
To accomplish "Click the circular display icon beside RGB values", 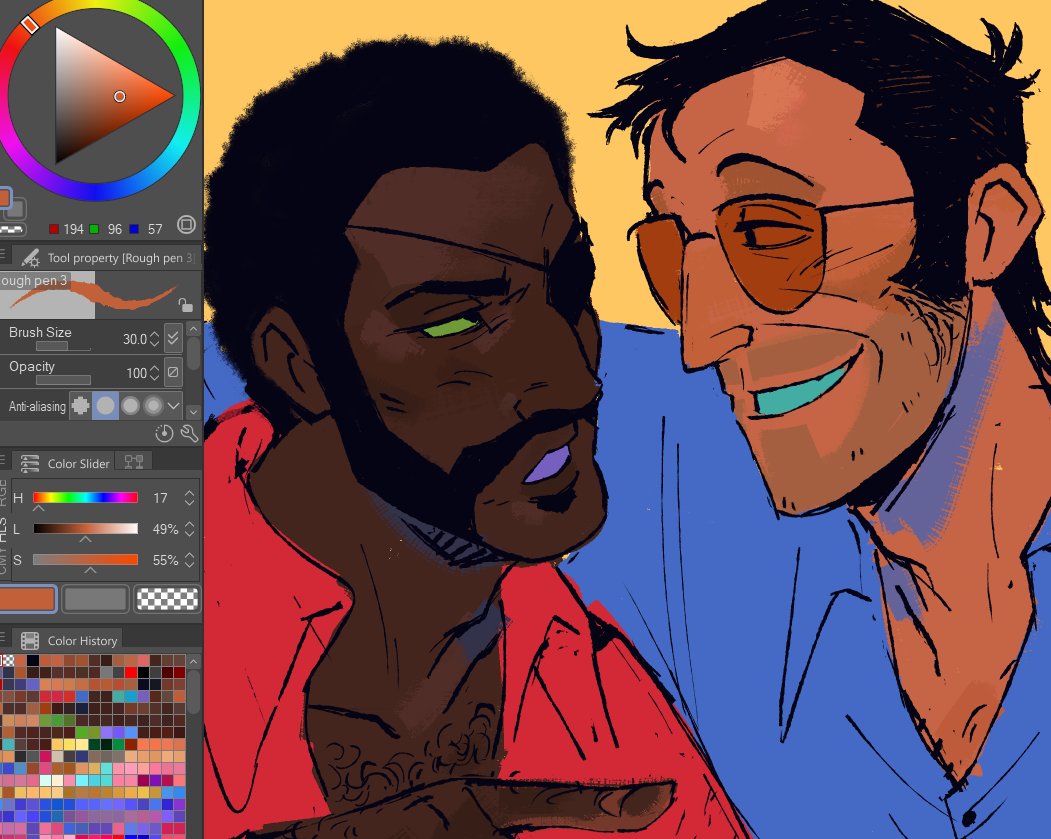I will tap(186, 226).
